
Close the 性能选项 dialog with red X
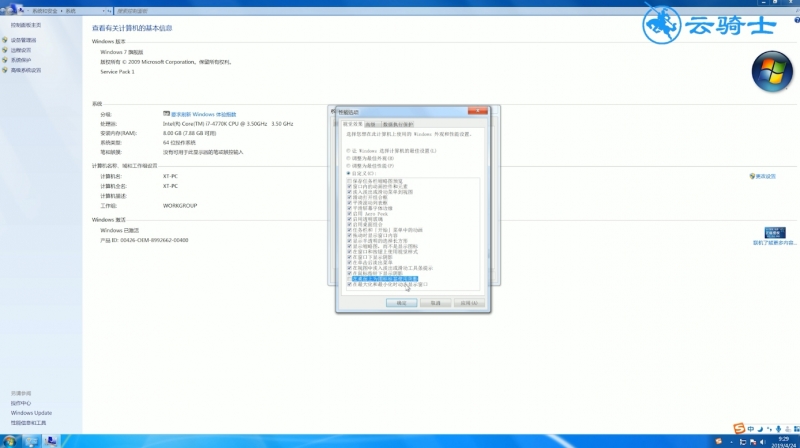478,111
